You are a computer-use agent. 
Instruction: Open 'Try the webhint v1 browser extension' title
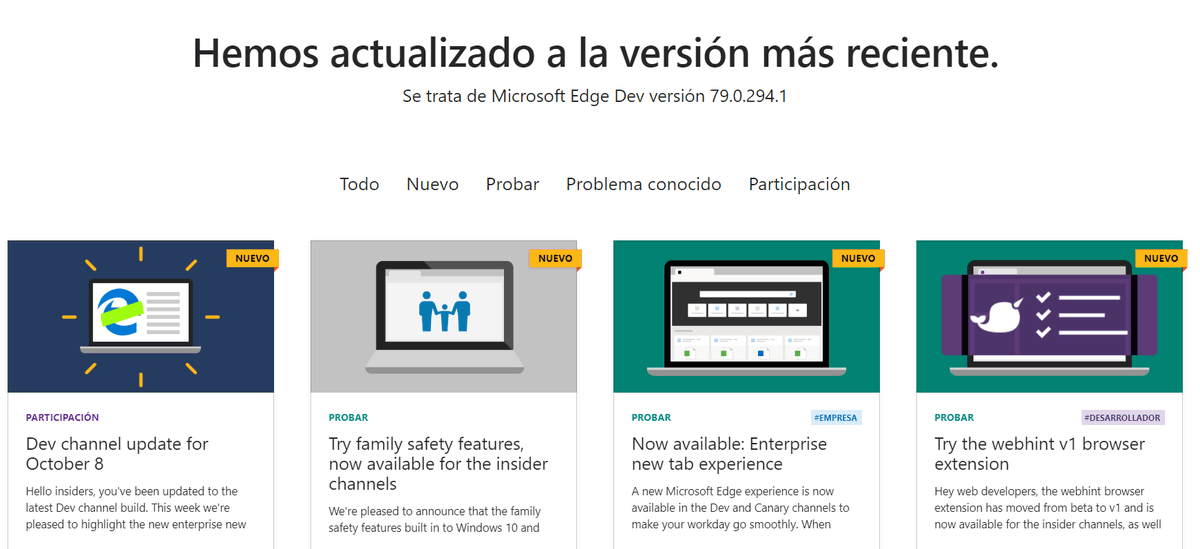[x=1040, y=454]
